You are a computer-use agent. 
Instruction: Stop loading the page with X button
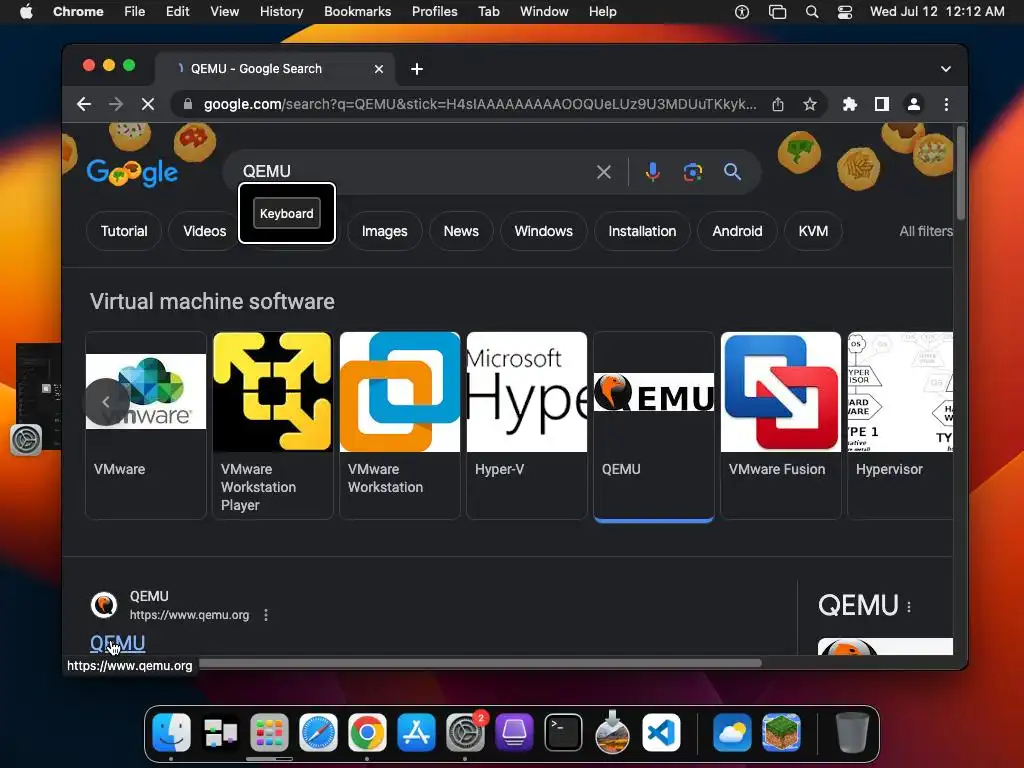[148, 104]
